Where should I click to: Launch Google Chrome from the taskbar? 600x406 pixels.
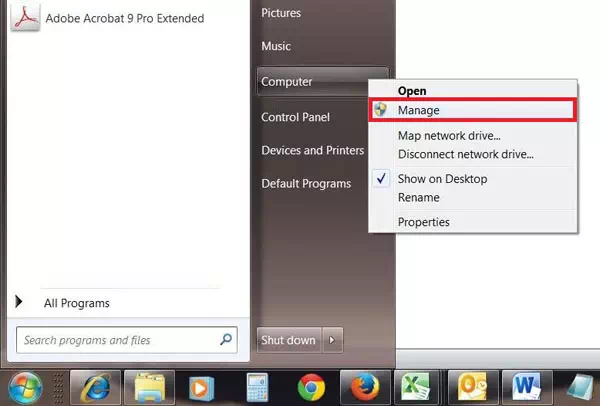[x=311, y=386]
